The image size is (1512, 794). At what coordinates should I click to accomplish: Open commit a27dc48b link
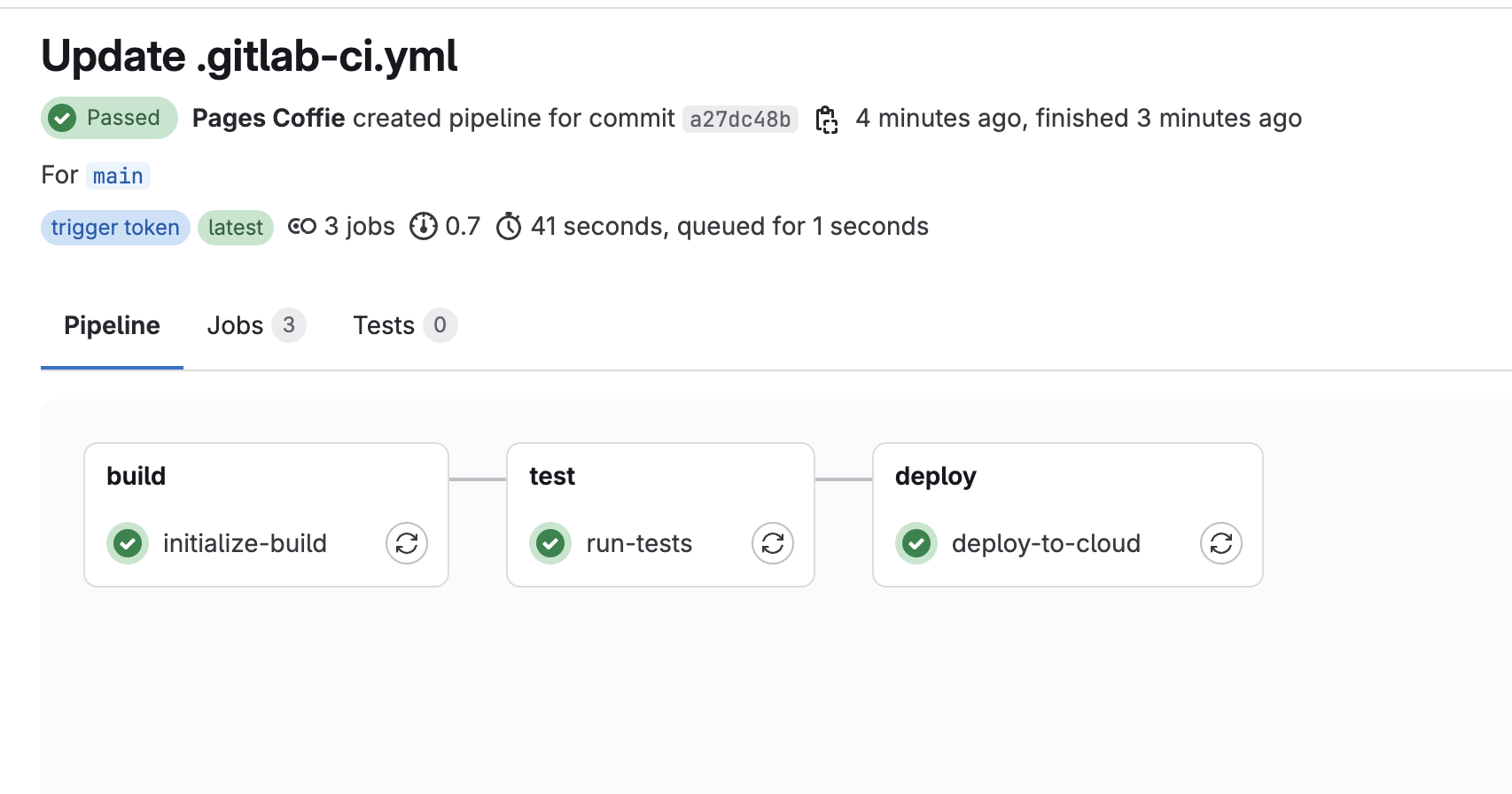tap(740, 119)
